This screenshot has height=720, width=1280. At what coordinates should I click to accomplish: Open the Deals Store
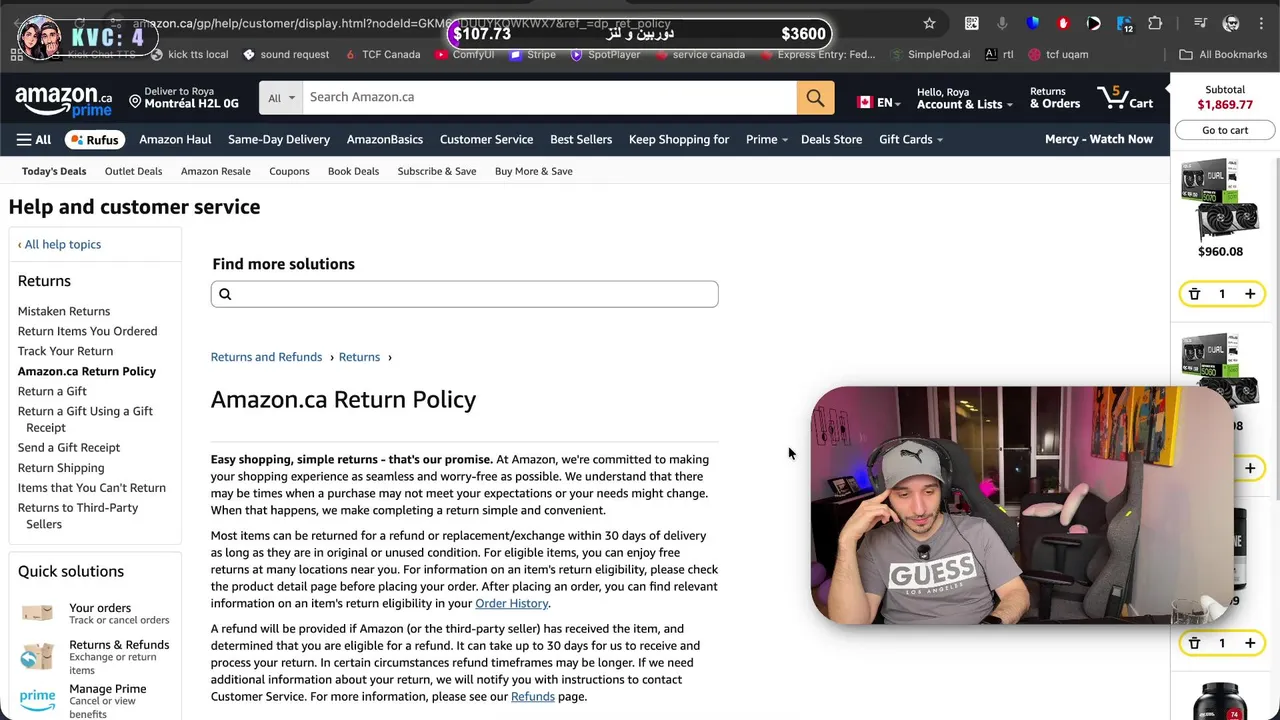coord(831,139)
